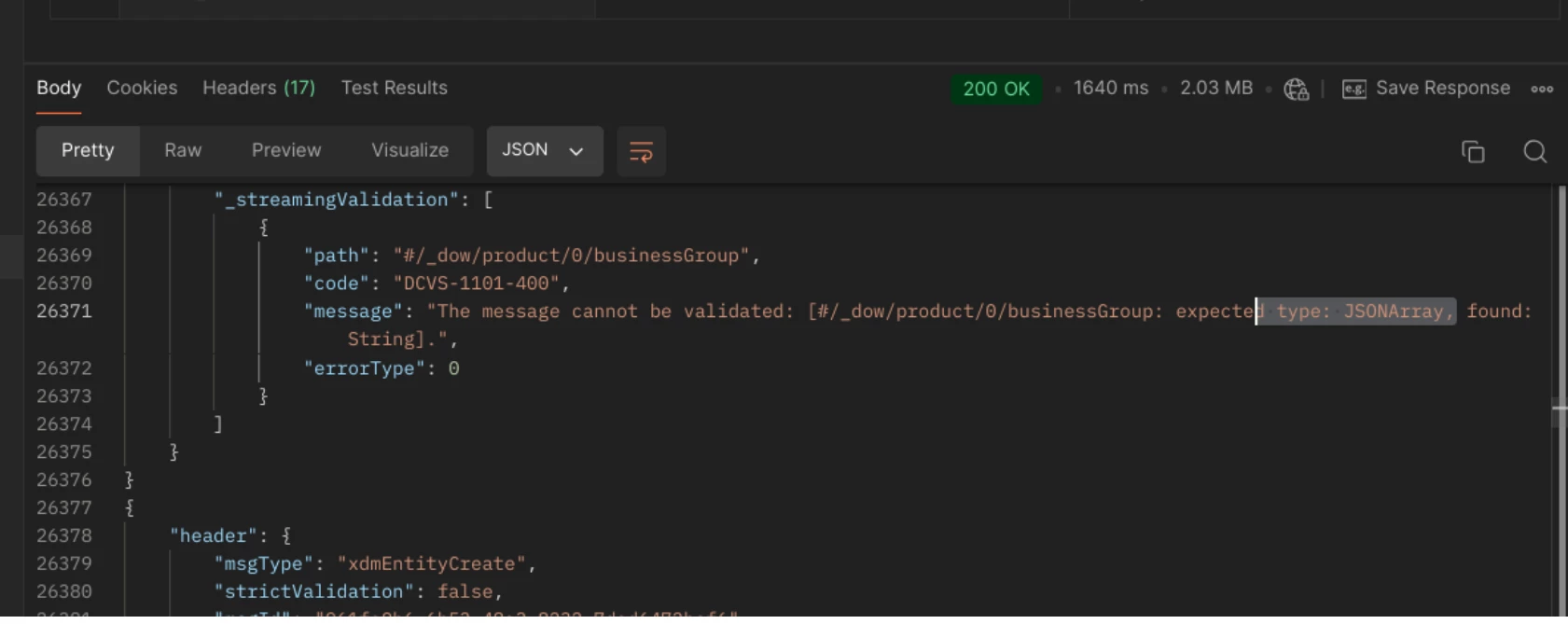Image resolution: width=1568 pixels, height=624 pixels.
Task: Click the "strictValidation" key
Action: click(x=314, y=592)
